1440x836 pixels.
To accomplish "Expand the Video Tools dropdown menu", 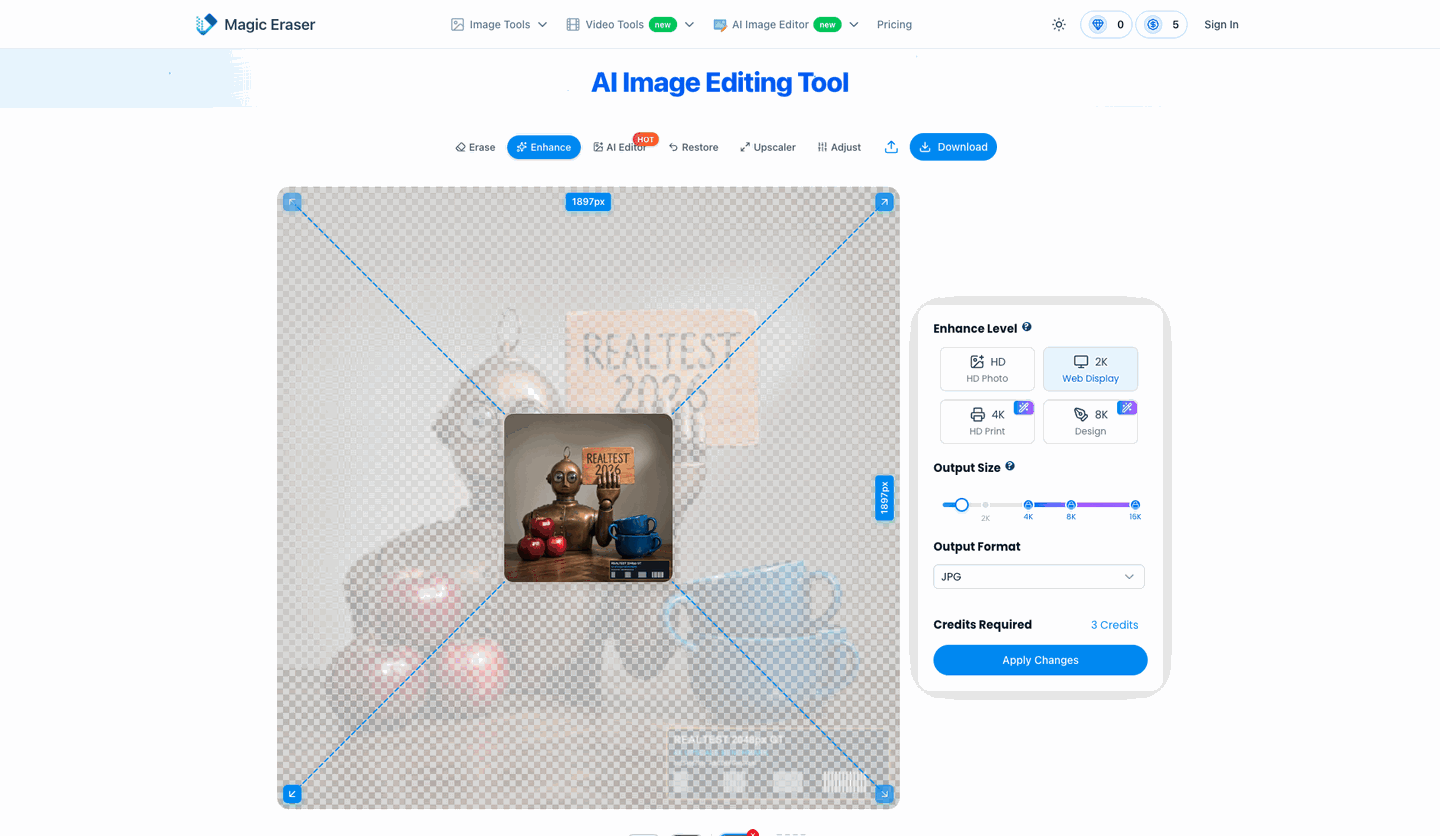I will click(x=630, y=24).
